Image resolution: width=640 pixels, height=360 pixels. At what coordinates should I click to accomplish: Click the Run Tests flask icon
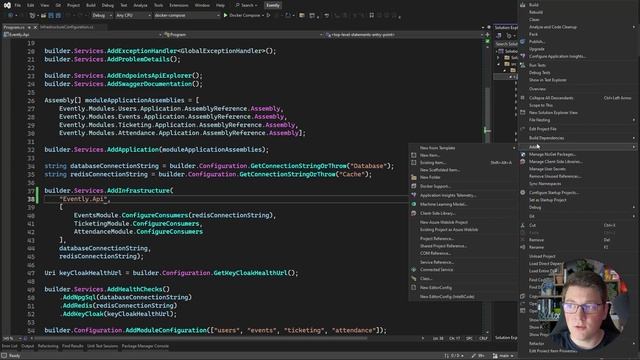(523, 65)
